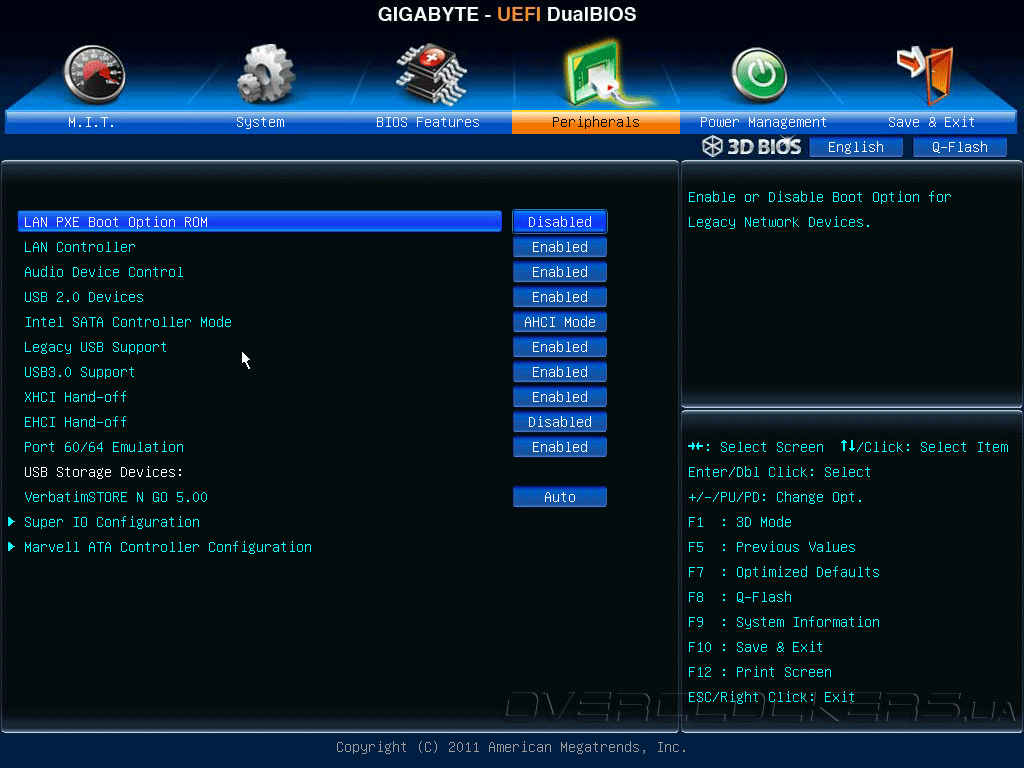This screenshot has height=768, width=1024.
Task: Select the EHCI Hand-off label
Action: click(76, 422)
